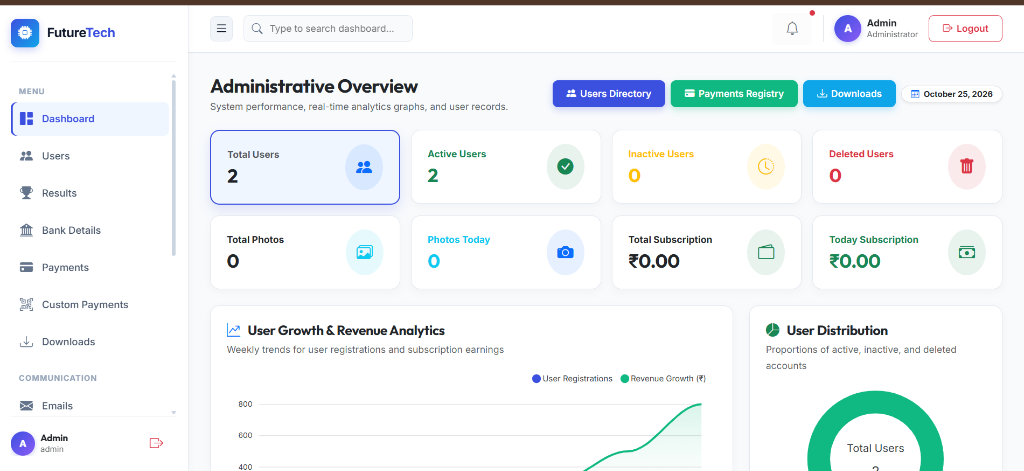
Task: Open Dashboard in the sidebar menu
Action: click(90, 119)
